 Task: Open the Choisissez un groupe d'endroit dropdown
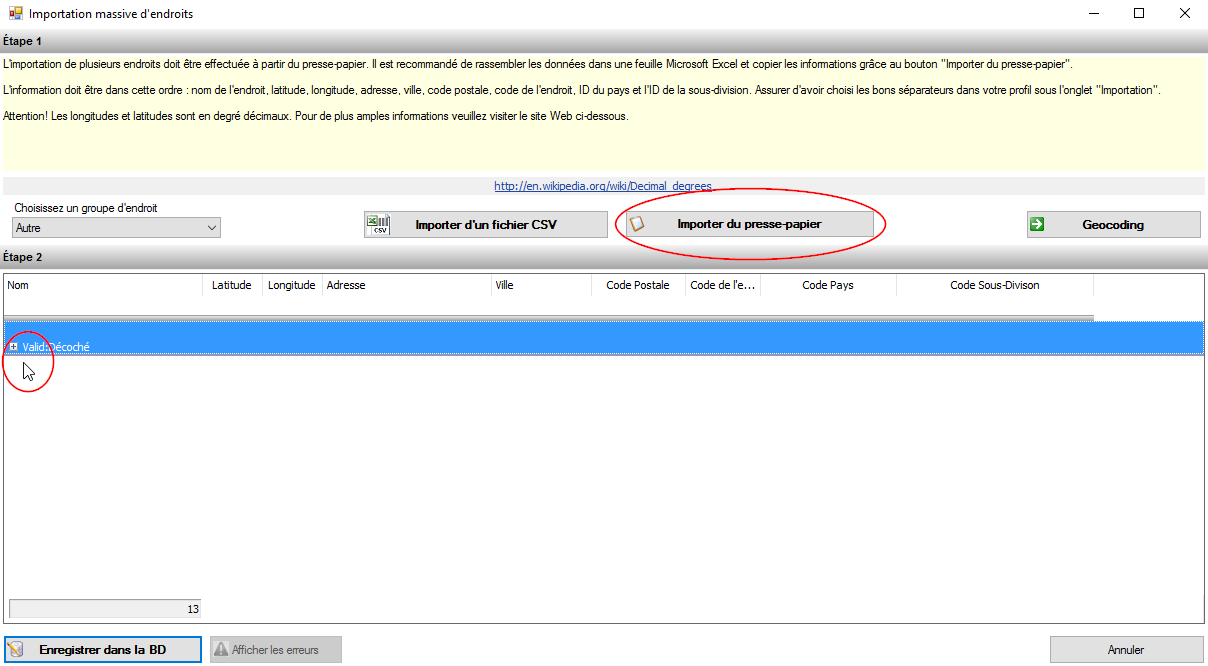coord(211,228)
